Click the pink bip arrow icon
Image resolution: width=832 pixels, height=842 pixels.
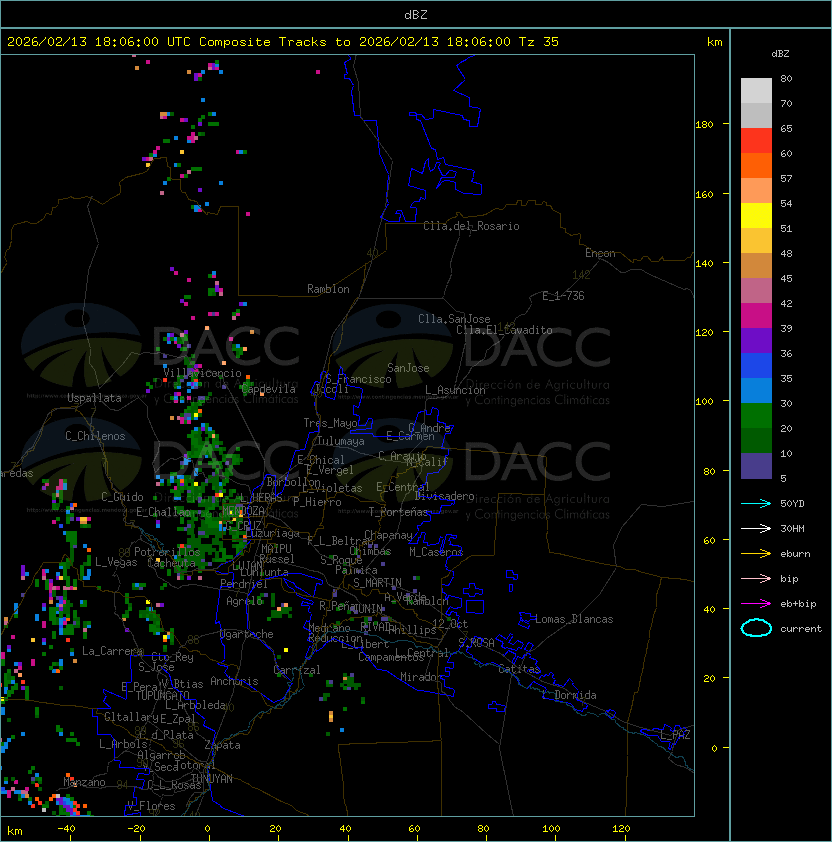(x=756, y=579)
